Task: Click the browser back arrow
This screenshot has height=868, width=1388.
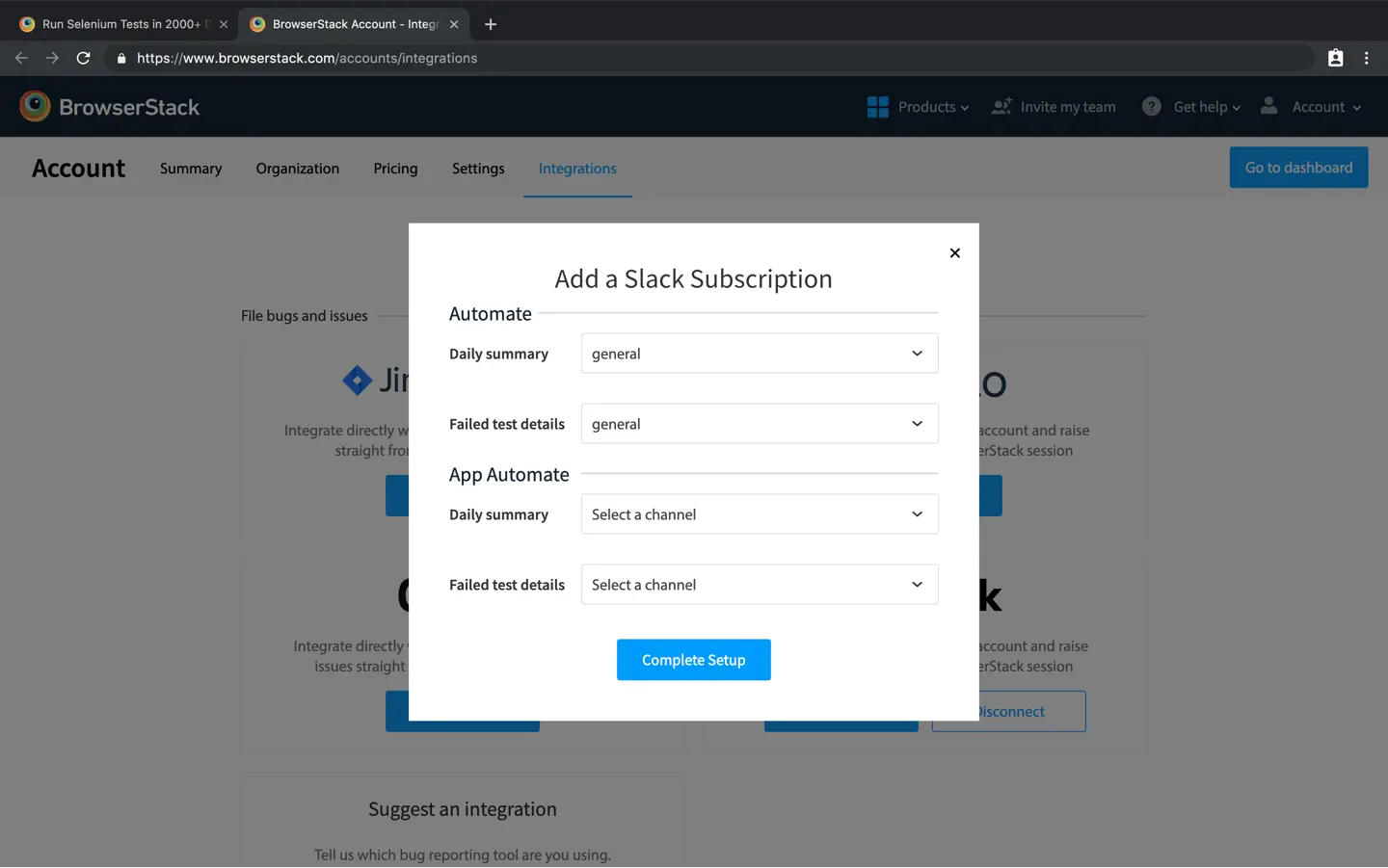Action: pyautogui.click(x=21, y=58)
